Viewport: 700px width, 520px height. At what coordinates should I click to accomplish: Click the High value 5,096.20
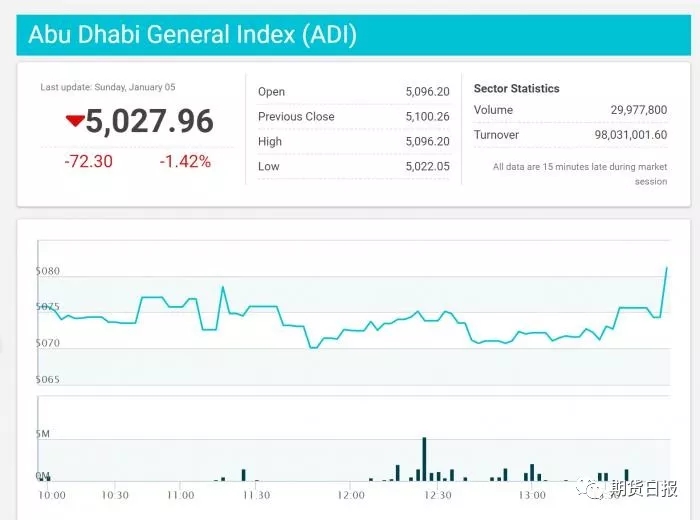[x=427, y=142]
